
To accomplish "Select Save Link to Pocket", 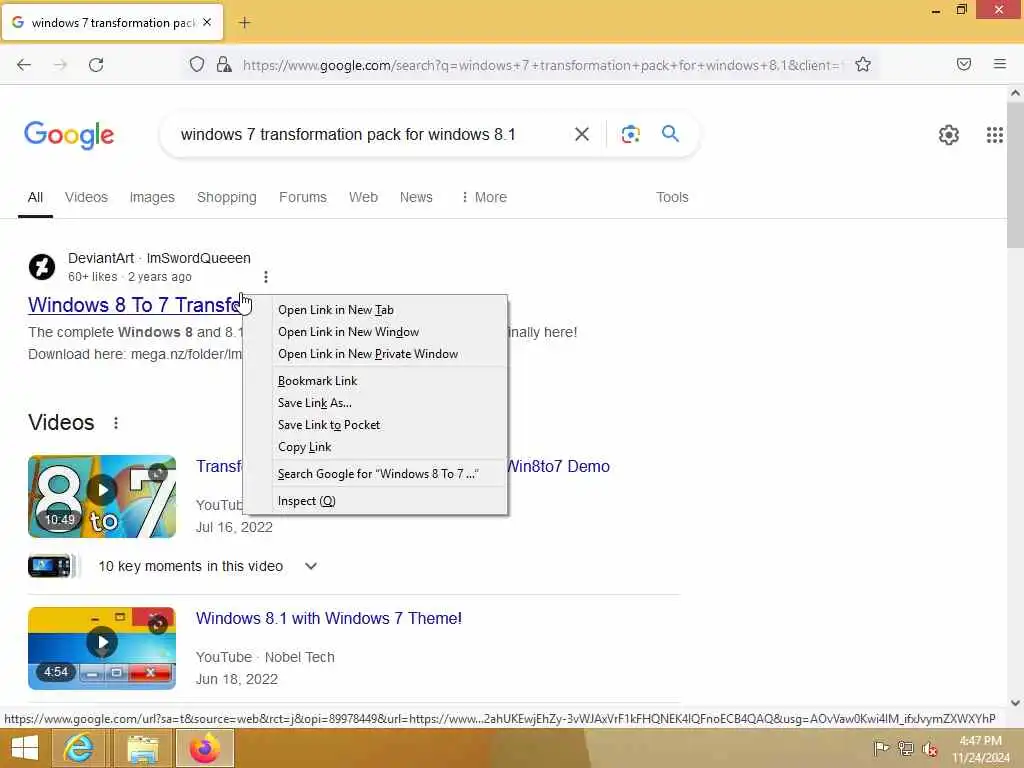I will pos(376,425).
